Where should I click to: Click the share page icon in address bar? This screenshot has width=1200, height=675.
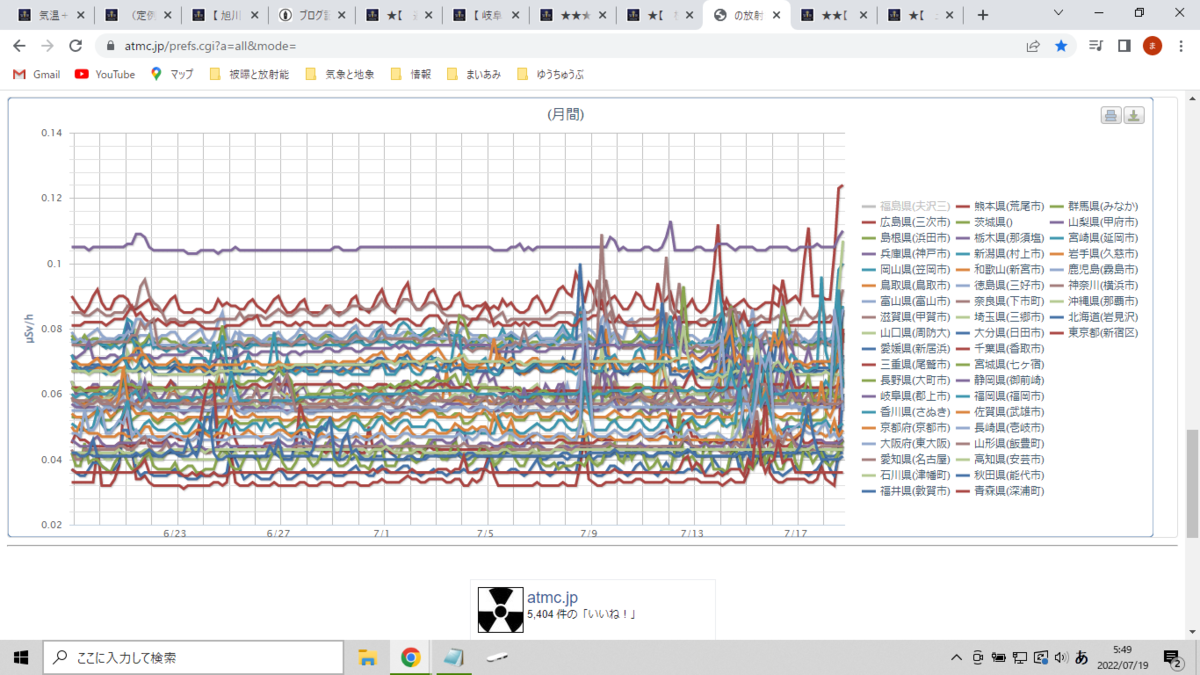1033,46
